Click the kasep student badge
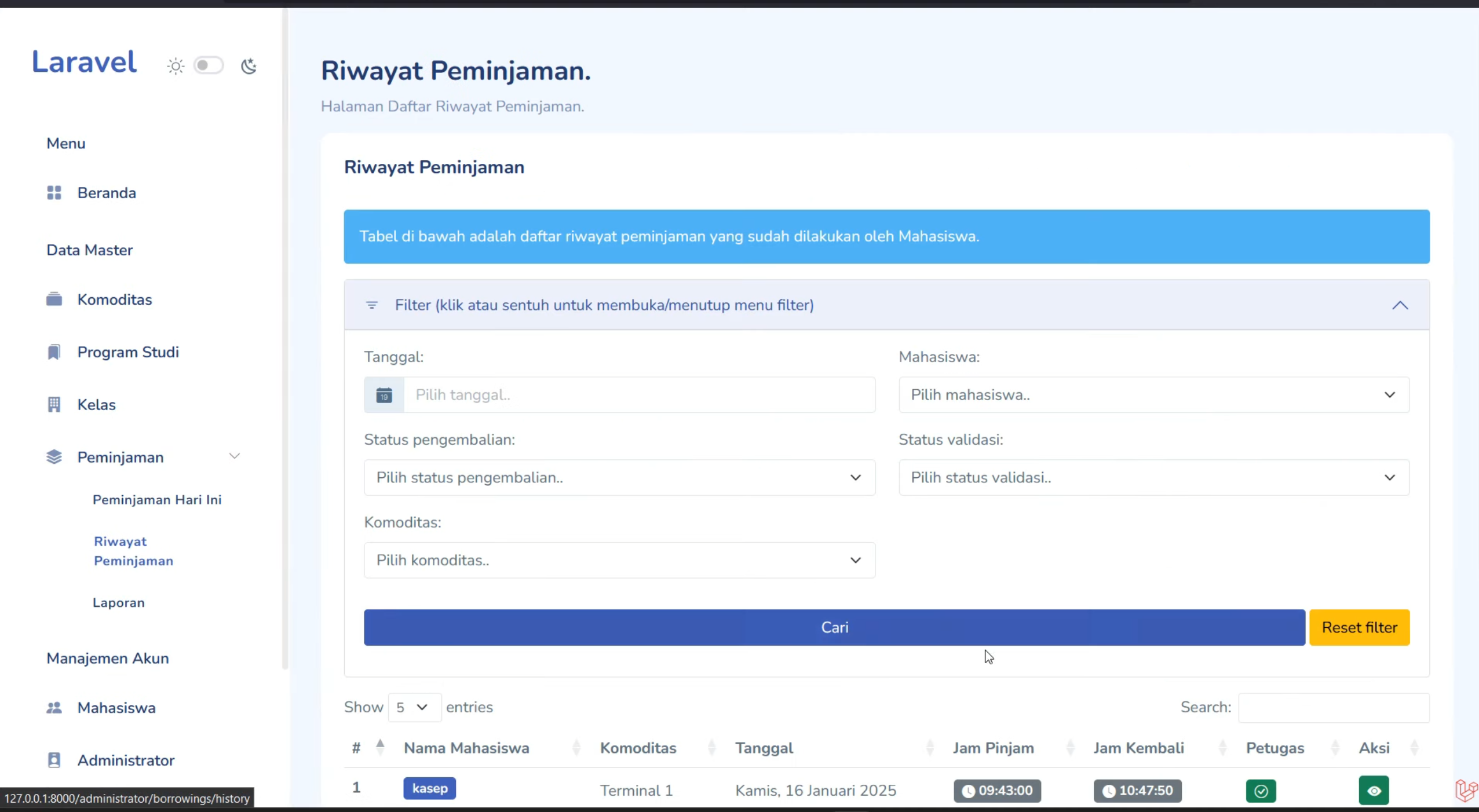The height and width of the screenshot is (812, 1479). (x=429, y=788)
